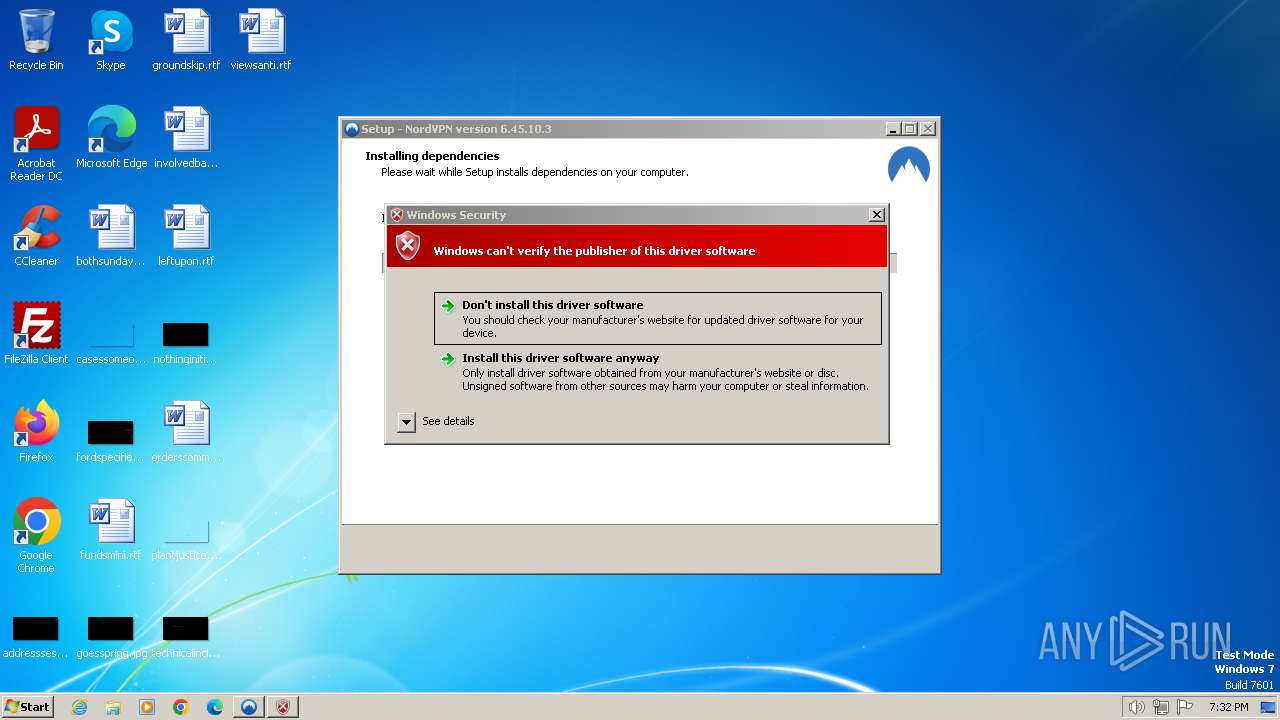This screenshot has width=1280, height=720.
Task: Select Firefox desktop shortcut
Action: (x=36, y=432)
